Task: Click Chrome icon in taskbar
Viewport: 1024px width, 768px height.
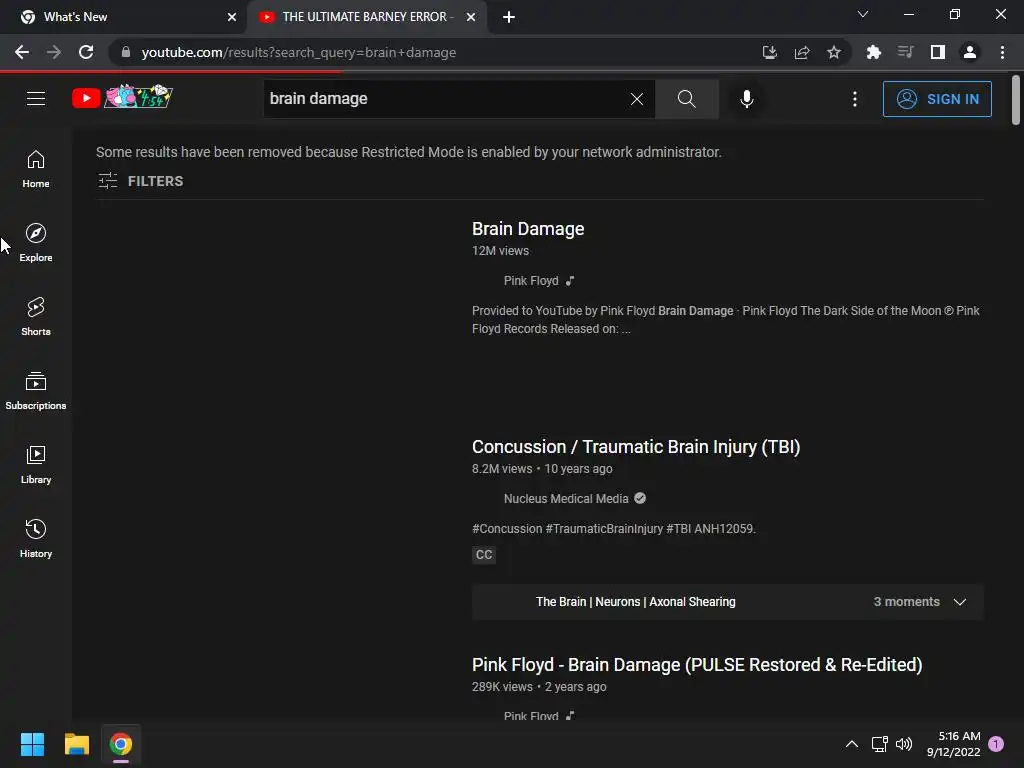Action: click(x=121, y=744)
